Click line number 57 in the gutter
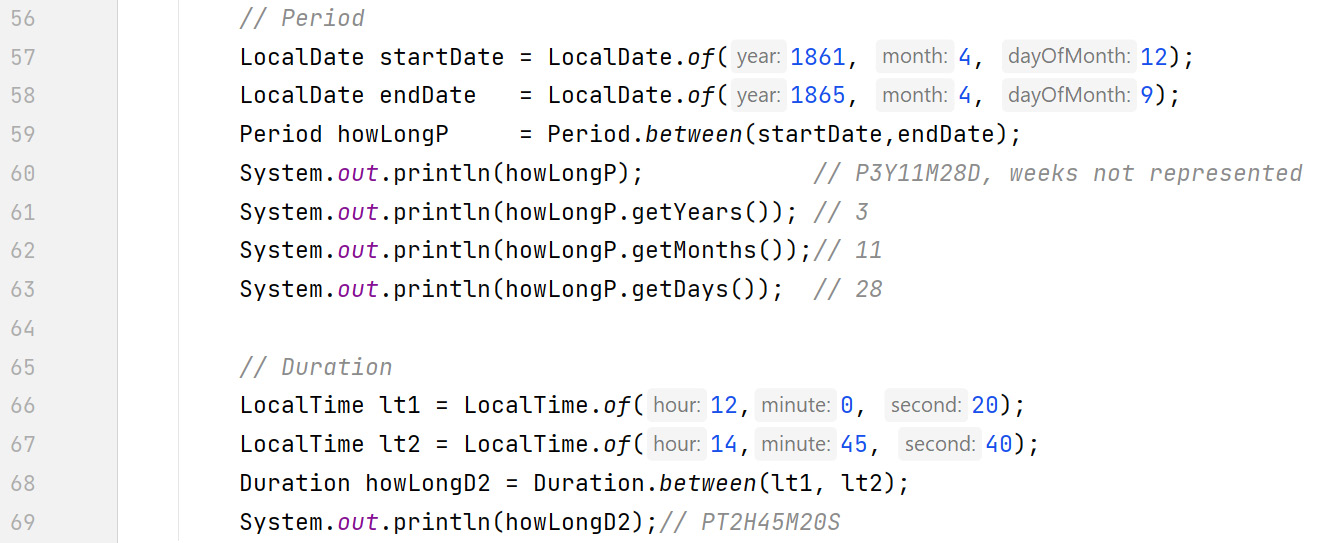Viewport: 1318px width, 543px height. [22, 57]
